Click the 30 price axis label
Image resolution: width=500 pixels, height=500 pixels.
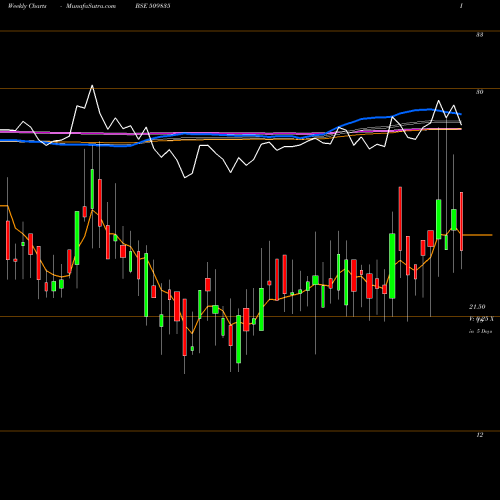[479, 92]
